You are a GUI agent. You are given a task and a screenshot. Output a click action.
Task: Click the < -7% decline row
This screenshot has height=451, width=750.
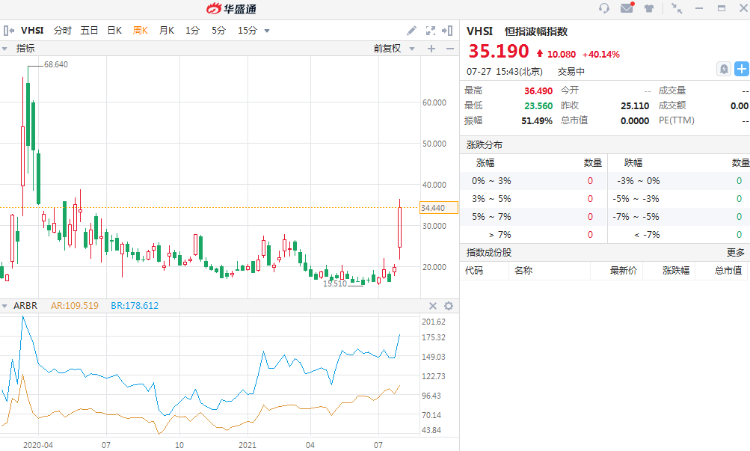coord(679,234)
